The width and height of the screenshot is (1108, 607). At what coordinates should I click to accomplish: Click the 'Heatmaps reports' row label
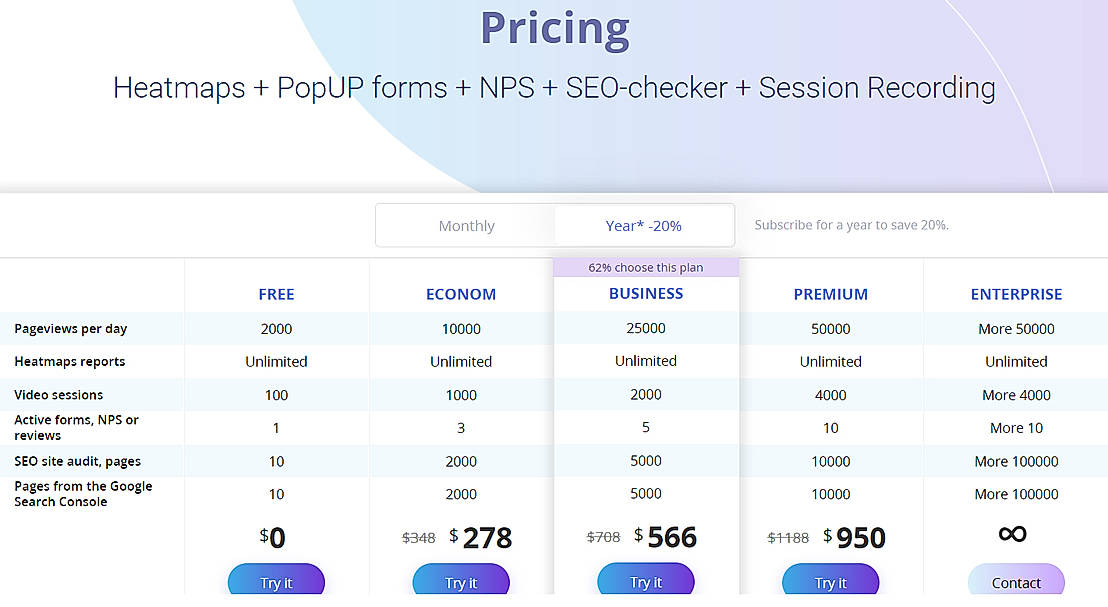[69, 361]
